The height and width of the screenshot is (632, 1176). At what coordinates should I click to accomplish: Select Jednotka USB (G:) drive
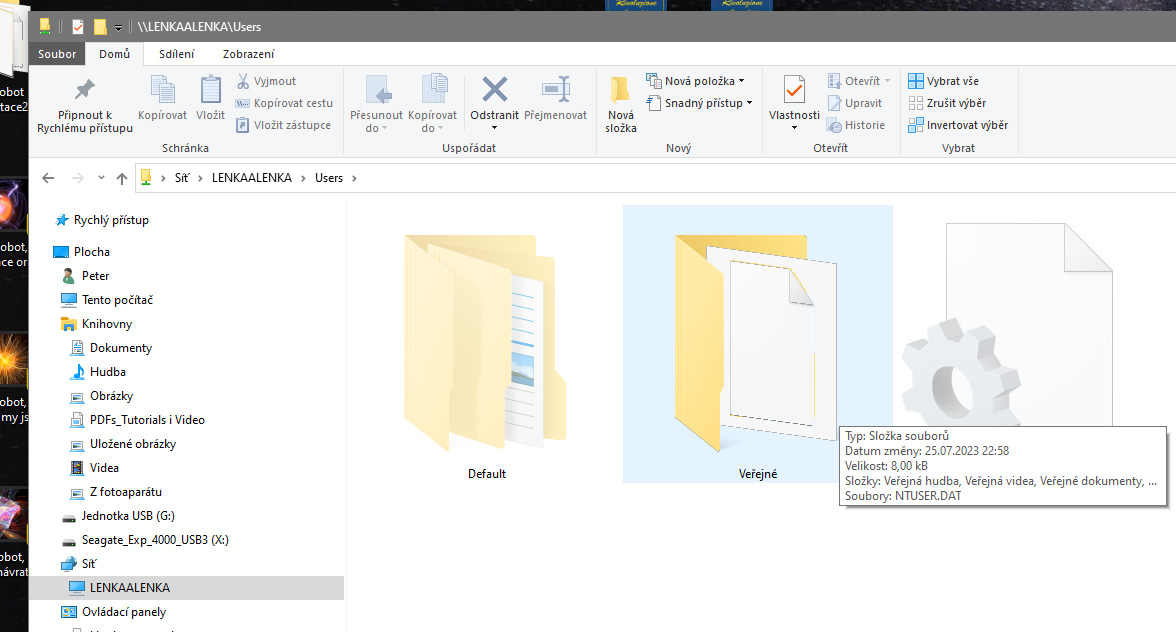click(128, 516)
